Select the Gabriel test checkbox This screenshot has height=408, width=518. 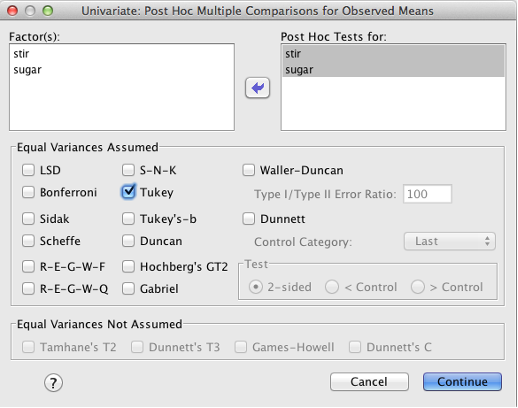[128, 289]
